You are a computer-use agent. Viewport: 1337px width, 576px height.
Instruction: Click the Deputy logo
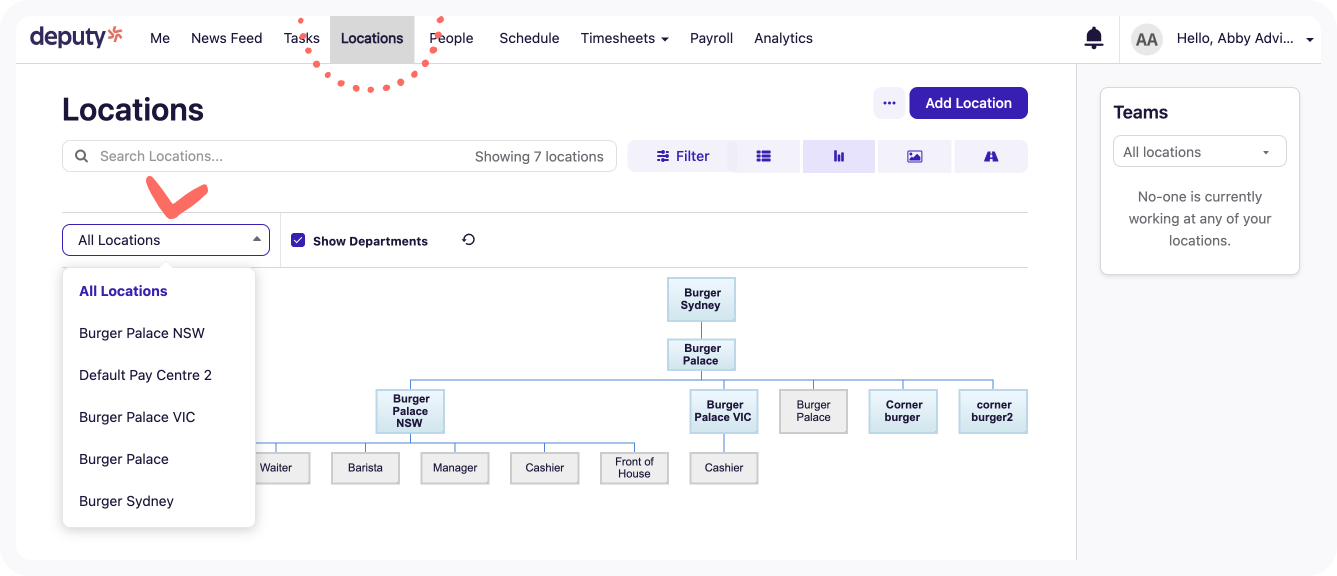click(x=76, y=38)
